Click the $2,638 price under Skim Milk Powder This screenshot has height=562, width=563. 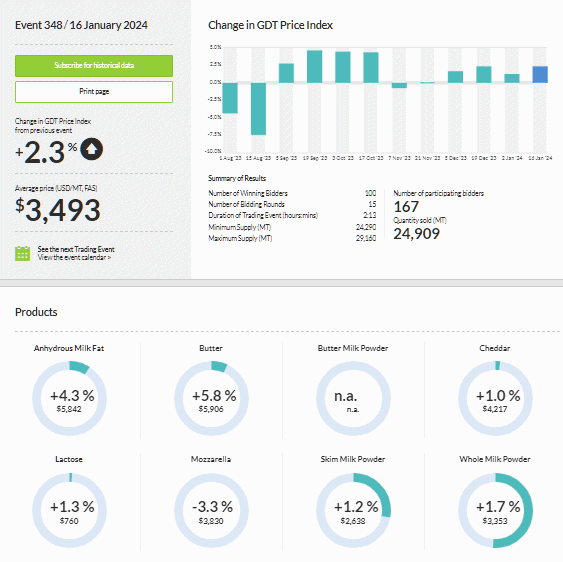coord(353,521)
